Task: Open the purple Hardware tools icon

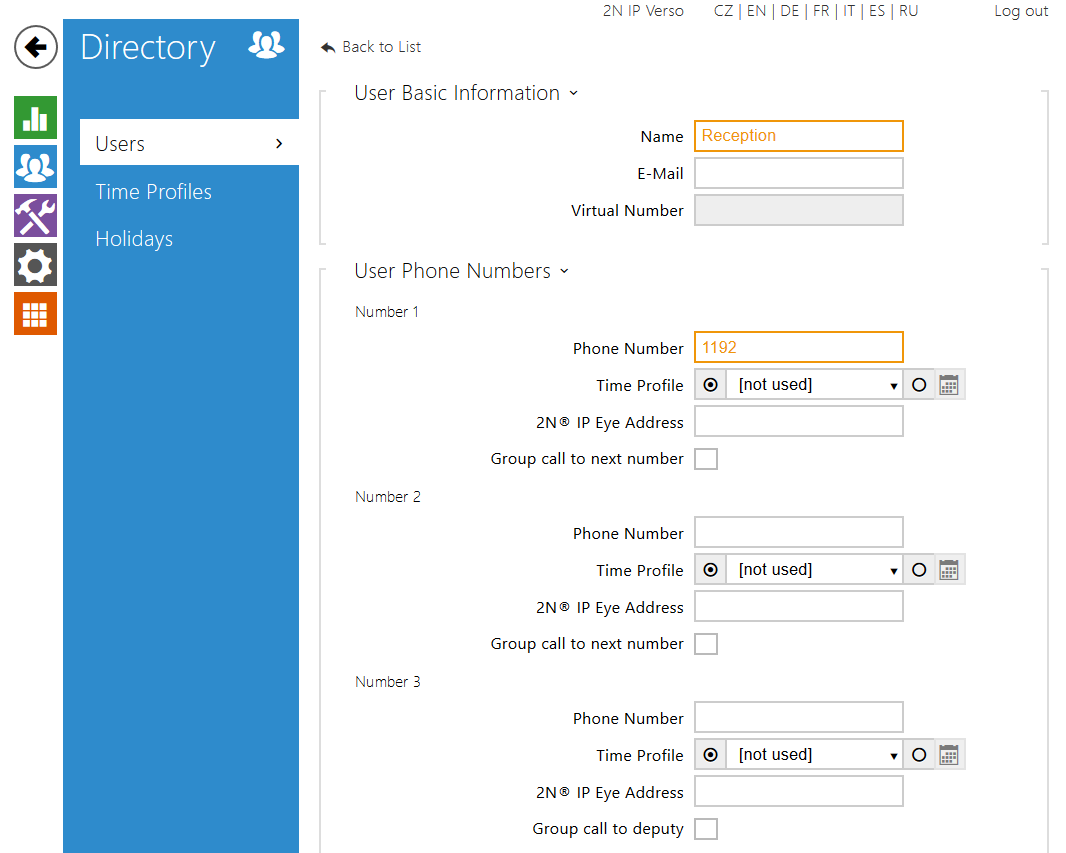Action: point(35,216)
